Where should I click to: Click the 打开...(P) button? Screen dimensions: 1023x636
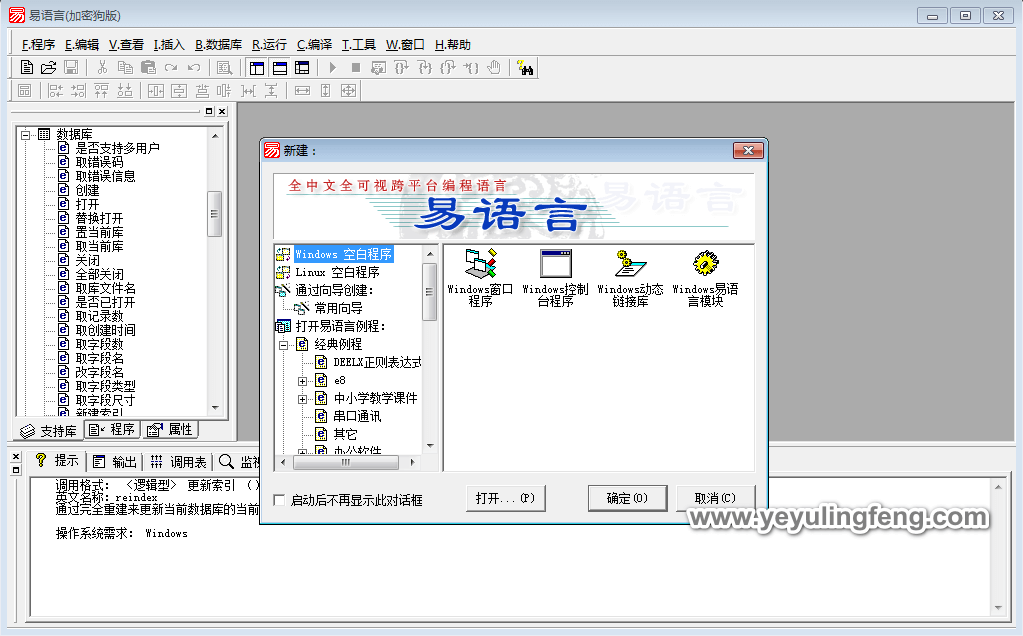click(x=506, y=498)
